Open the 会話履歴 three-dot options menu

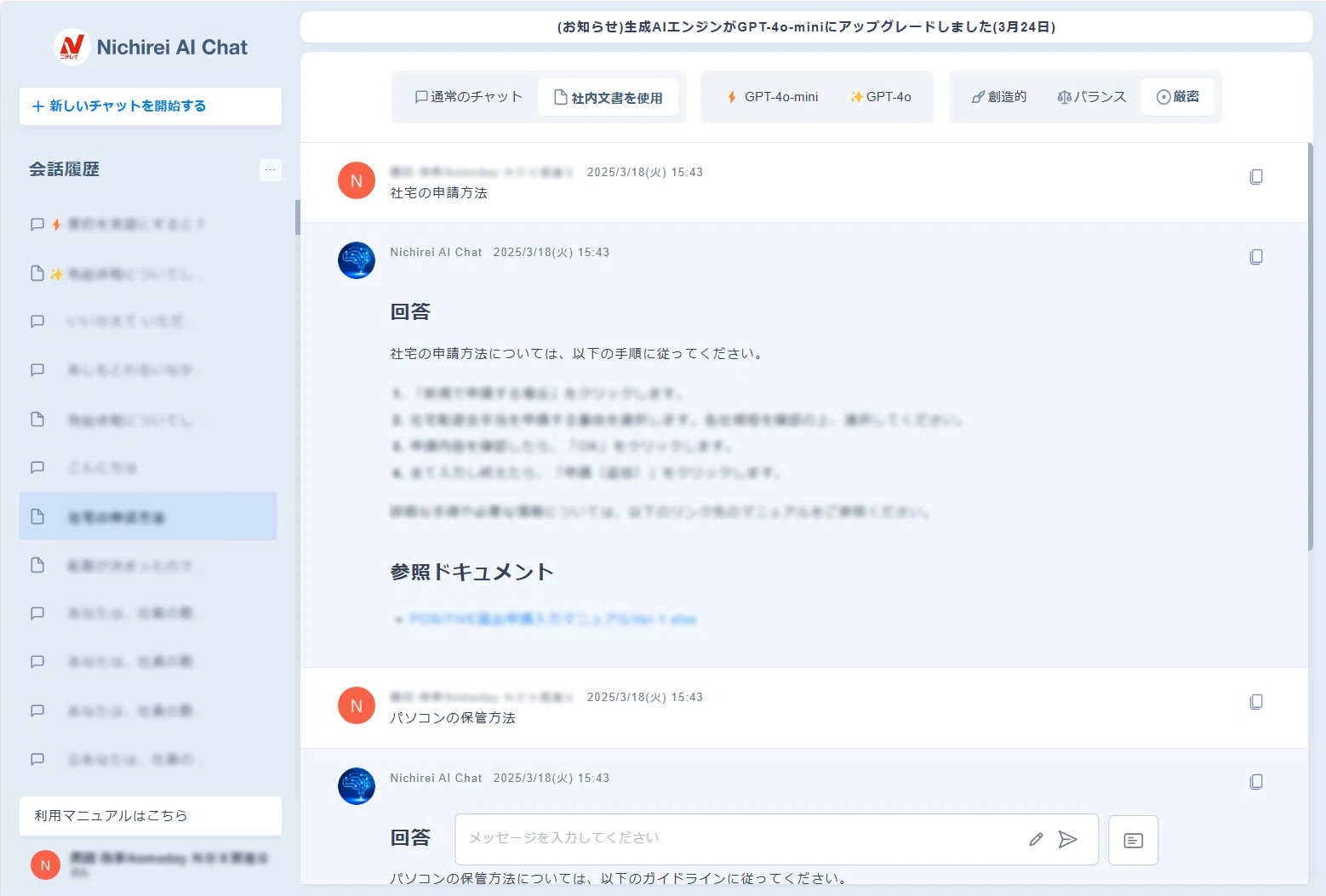(270, 169)
